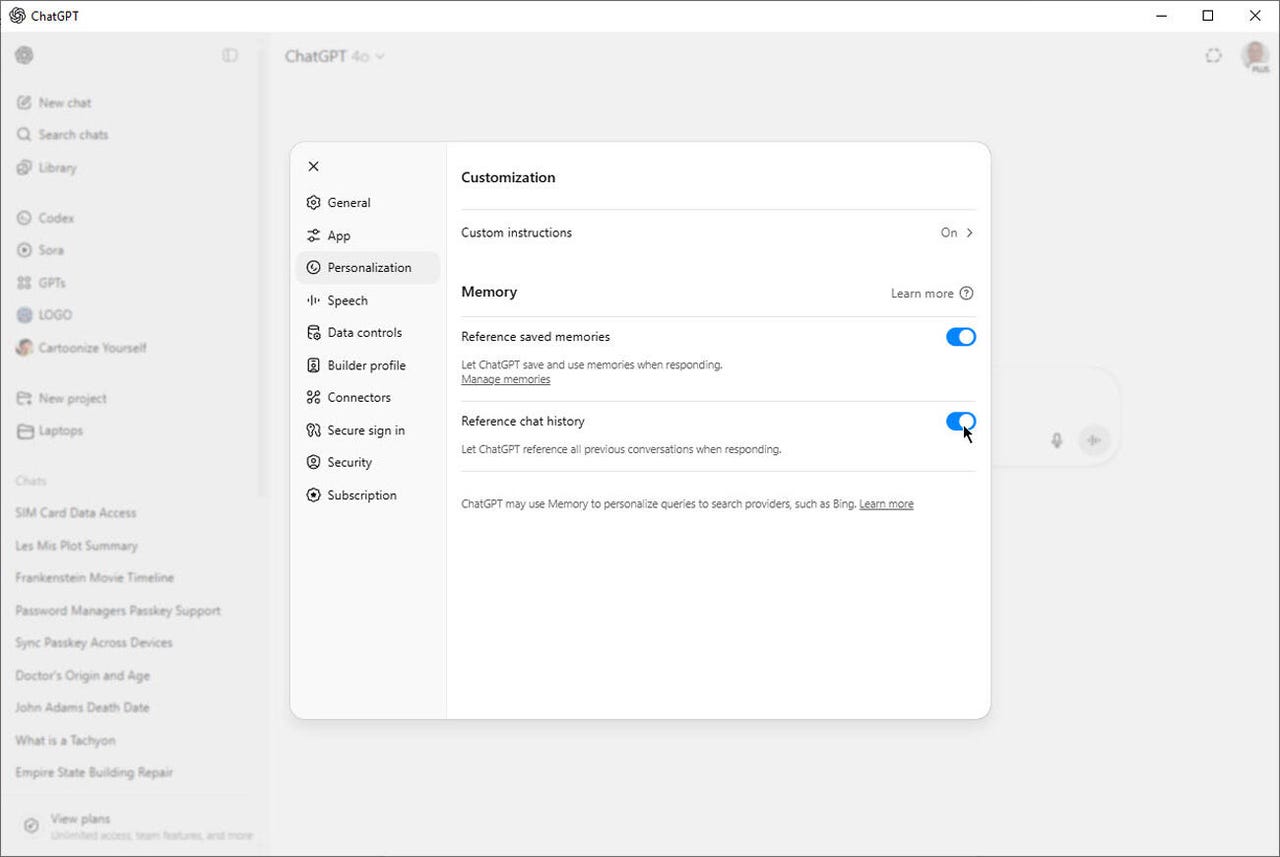Screen dimensions: 1280x857
Task: Open Empire State Building Repair chat
Action: pyautogui.click(x=94, y=773)
